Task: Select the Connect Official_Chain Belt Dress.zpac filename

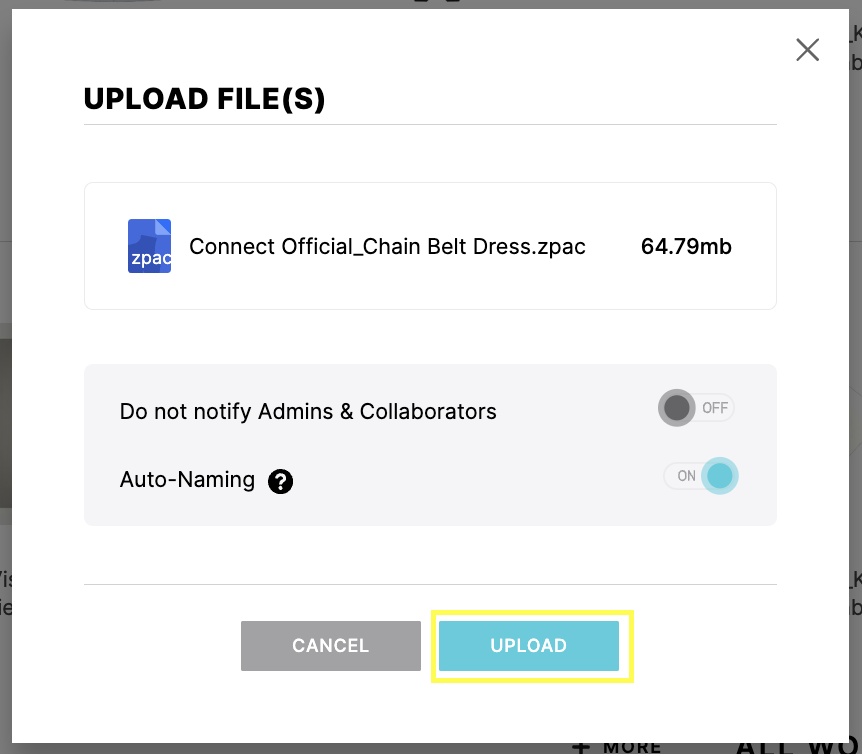Action: pyautogui.click(x=387, y=246)
